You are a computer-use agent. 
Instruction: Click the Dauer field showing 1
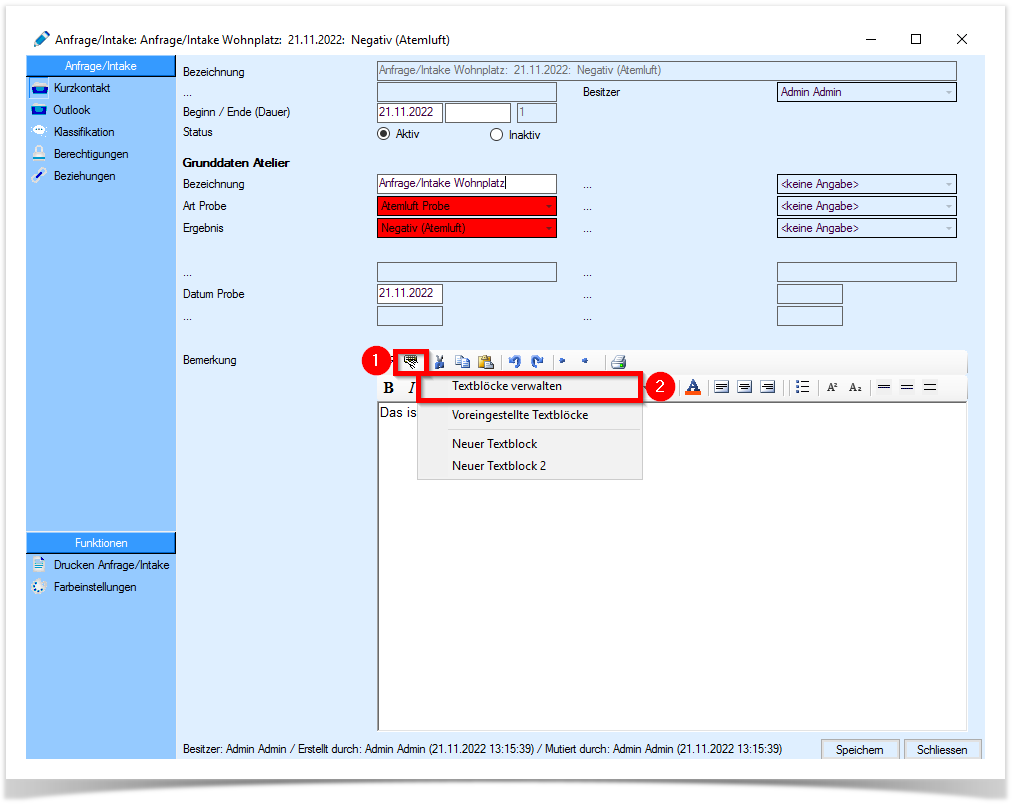(537, 112)
